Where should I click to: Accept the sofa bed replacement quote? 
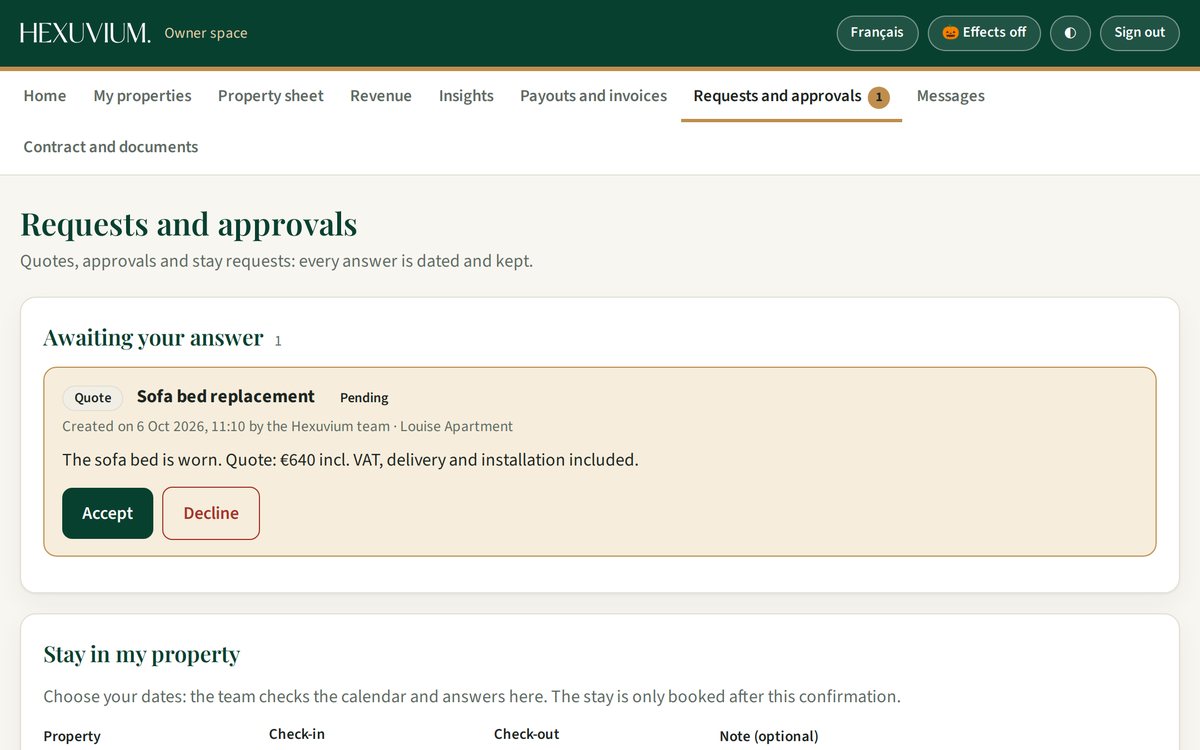pyautogui.click(x=107, y=513)
